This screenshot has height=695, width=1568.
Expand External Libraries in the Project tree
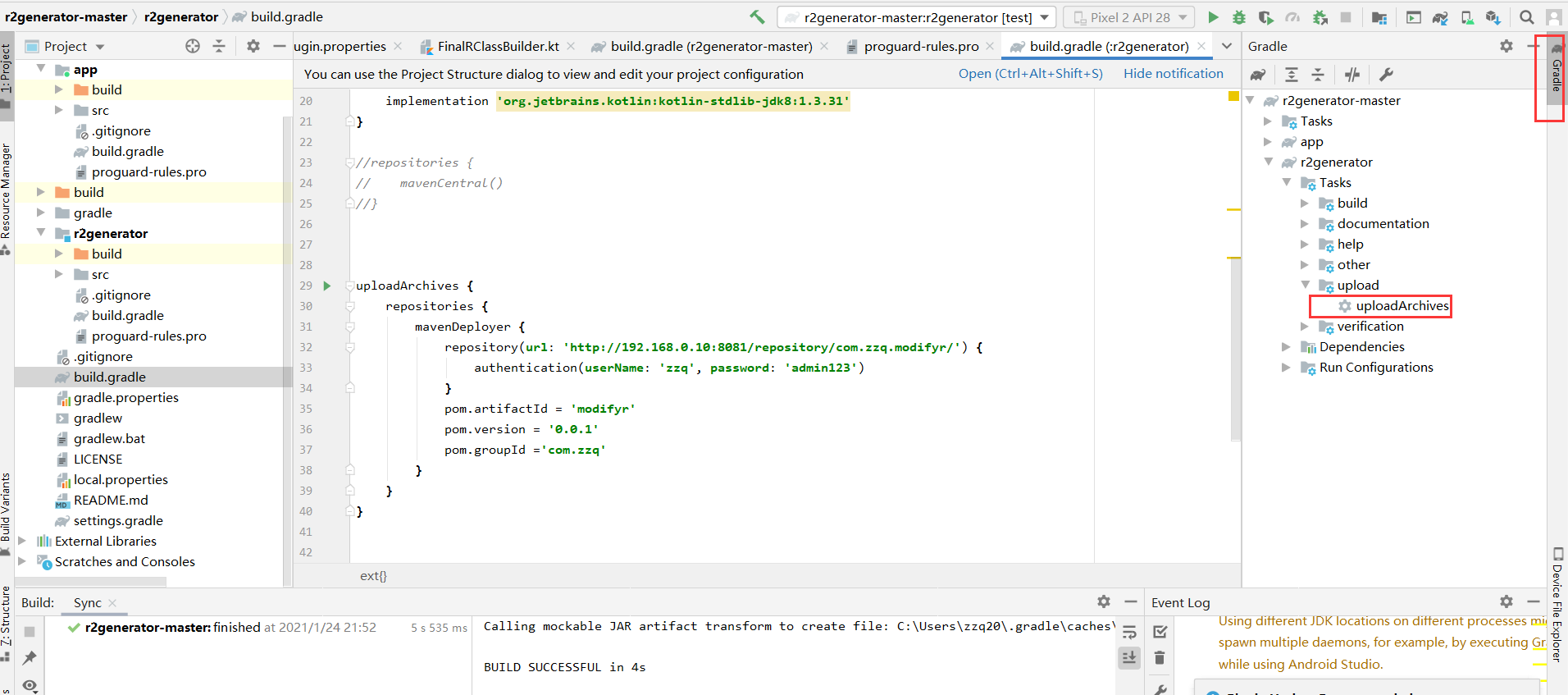click(22, 541)
